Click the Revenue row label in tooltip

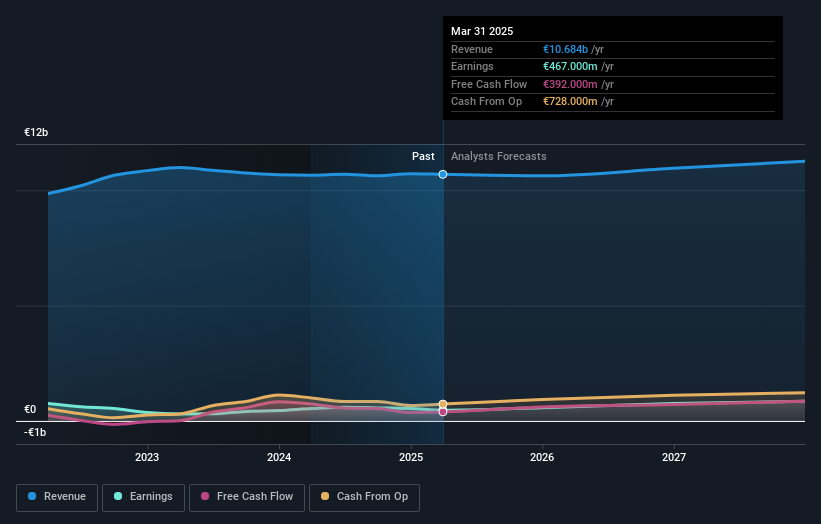pos(472,49)
